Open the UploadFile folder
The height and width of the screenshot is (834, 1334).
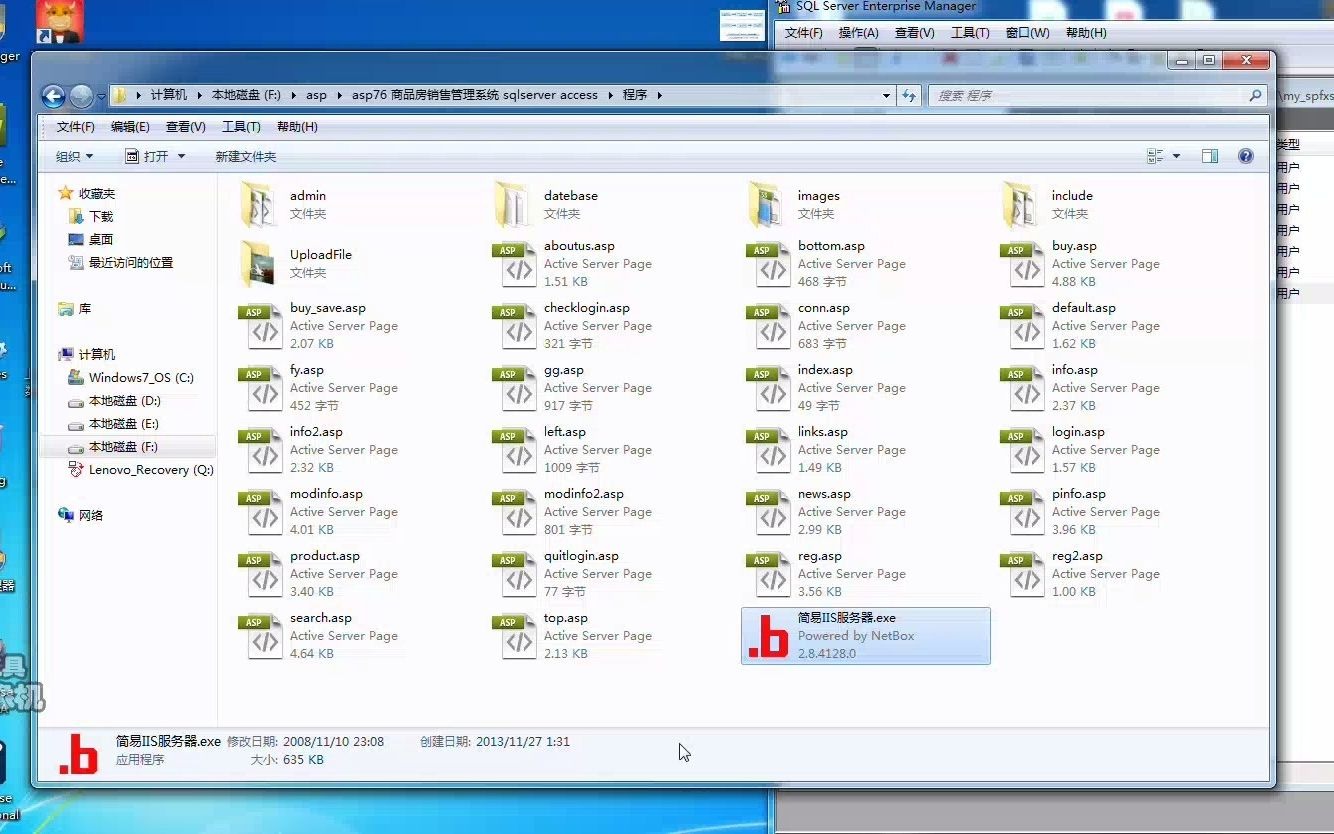click(x=320, y=254)
